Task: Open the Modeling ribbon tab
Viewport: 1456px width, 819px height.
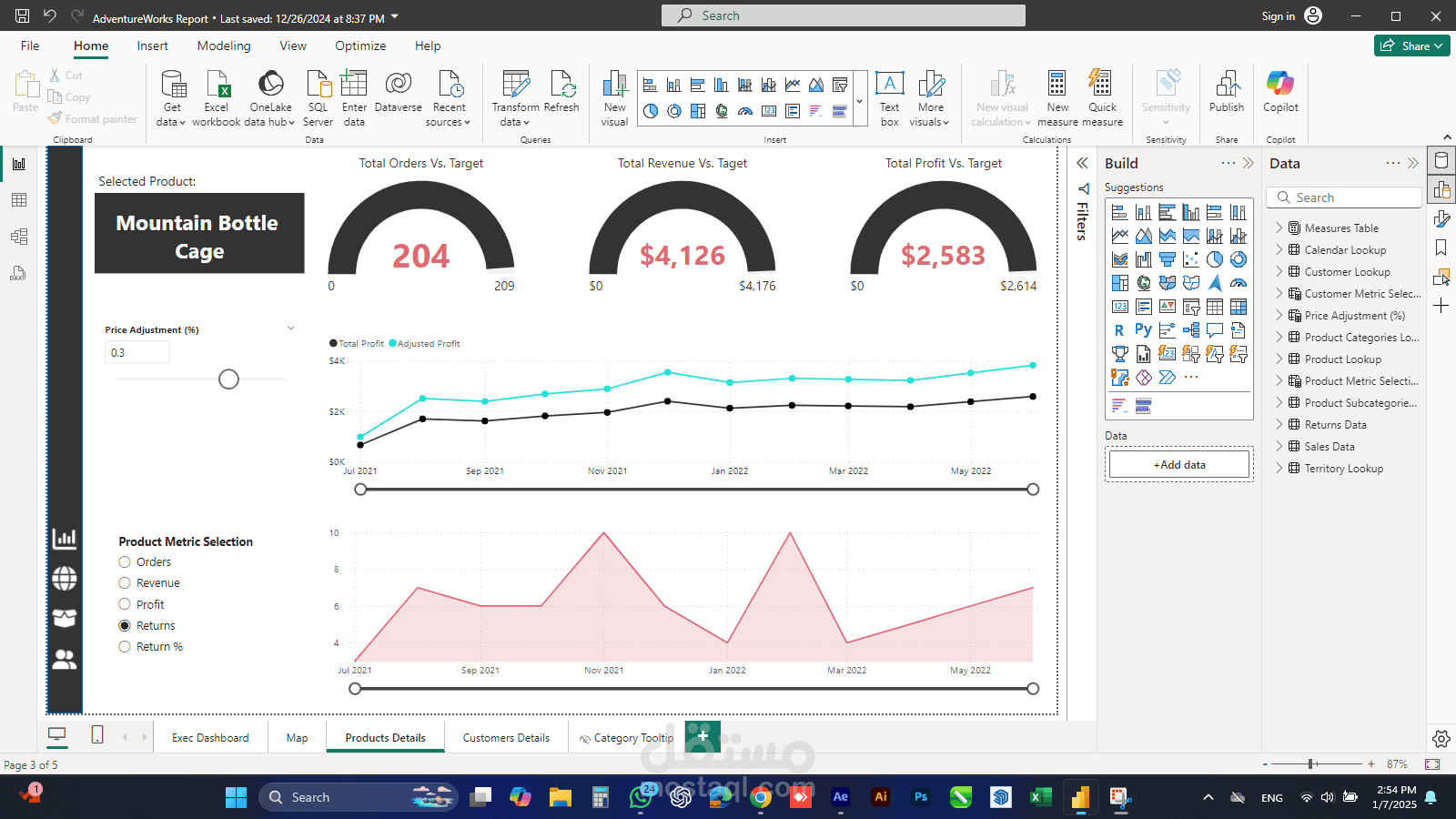Action: click(224, 45)
